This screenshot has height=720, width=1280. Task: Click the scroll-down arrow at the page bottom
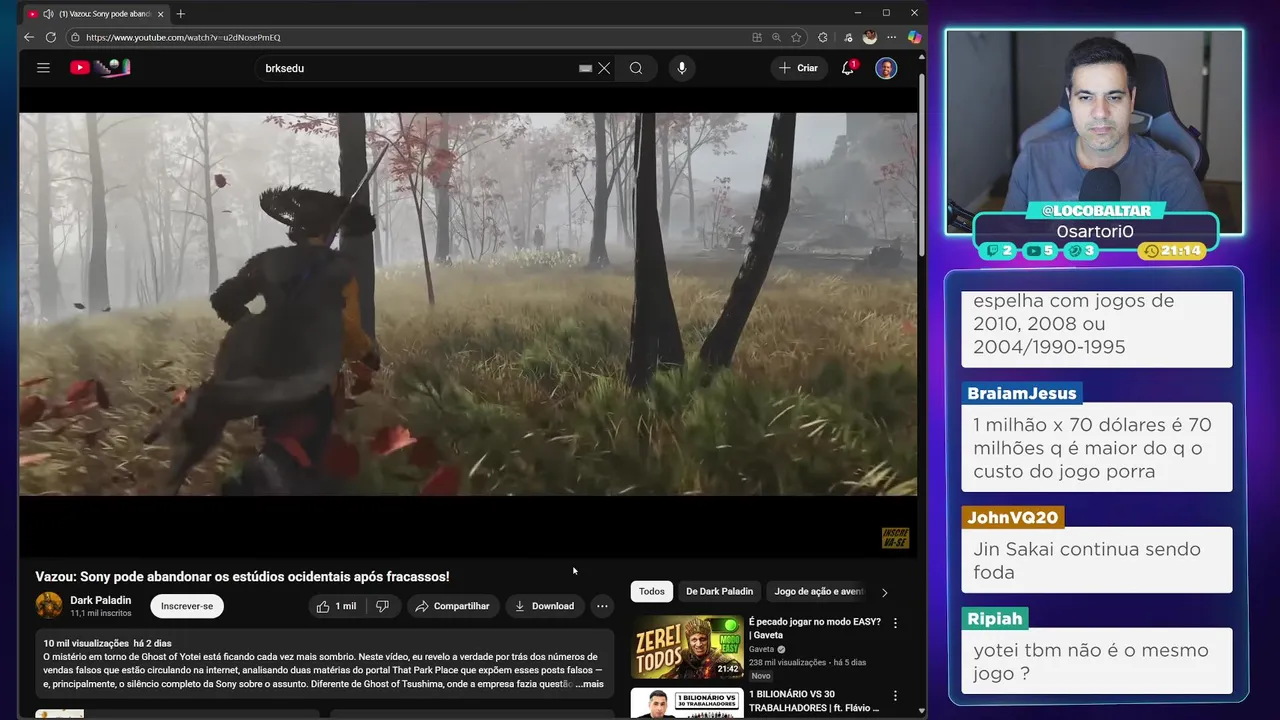click(921, 712)
